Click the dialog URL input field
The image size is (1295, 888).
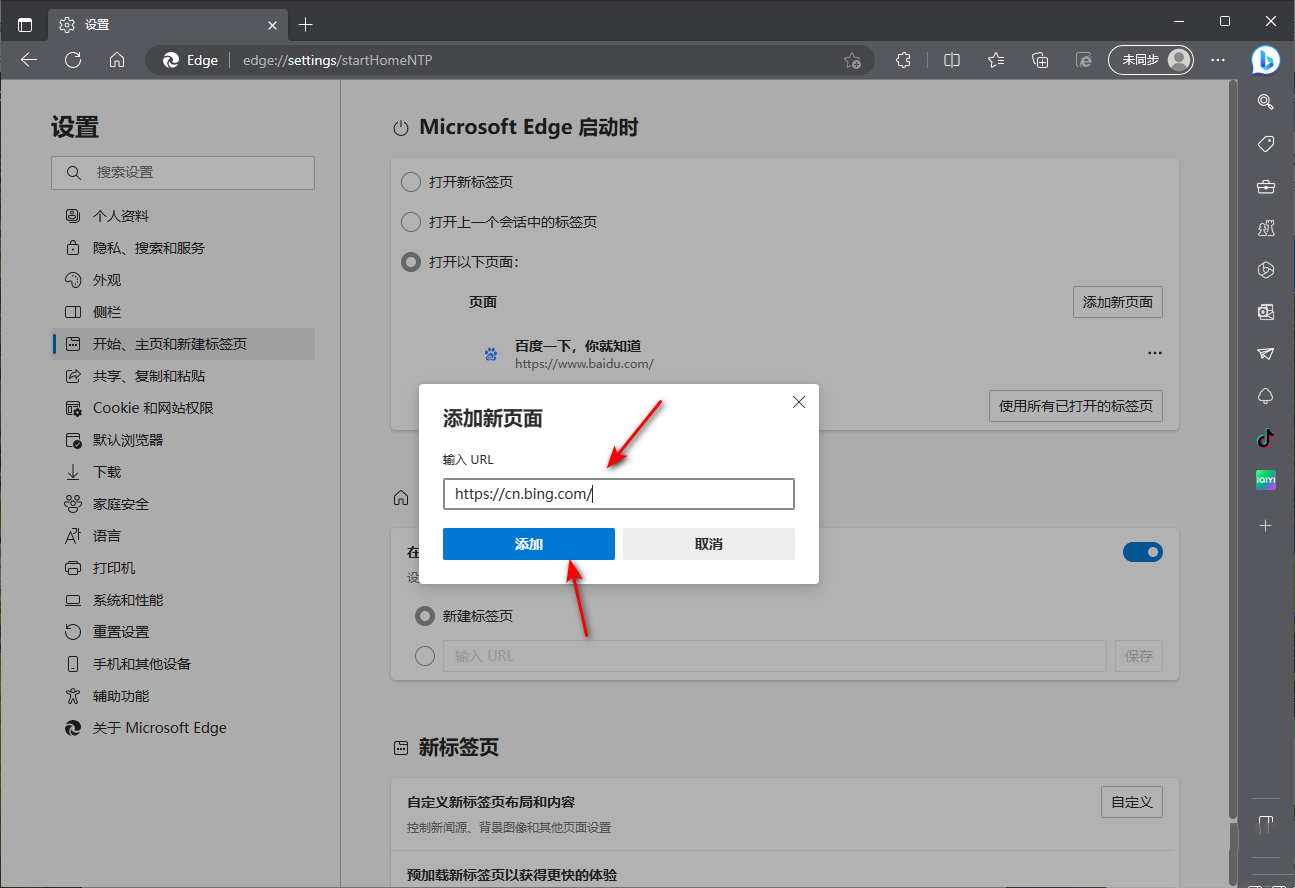pyautogui.click(x=619, y=494)
